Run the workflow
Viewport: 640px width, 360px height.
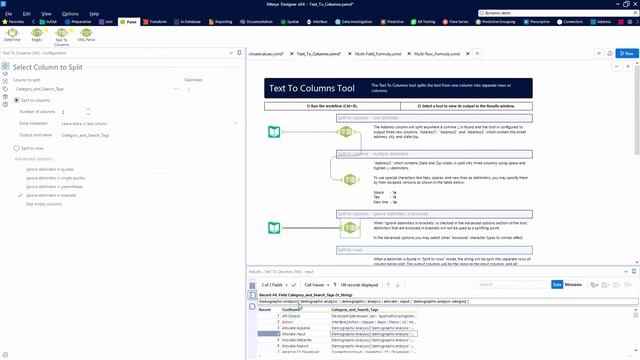click(x=627, y=53)
